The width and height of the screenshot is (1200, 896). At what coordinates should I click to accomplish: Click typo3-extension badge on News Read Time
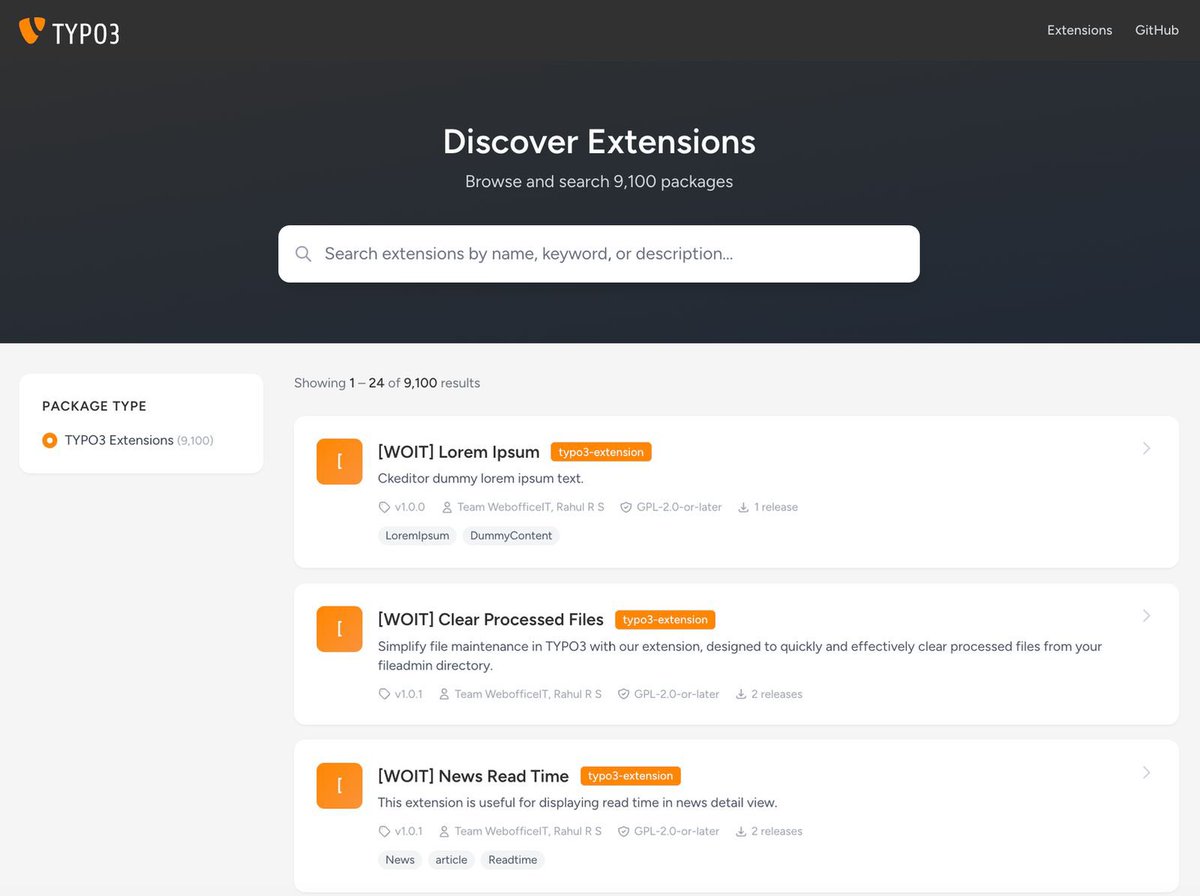click(630, 776)
